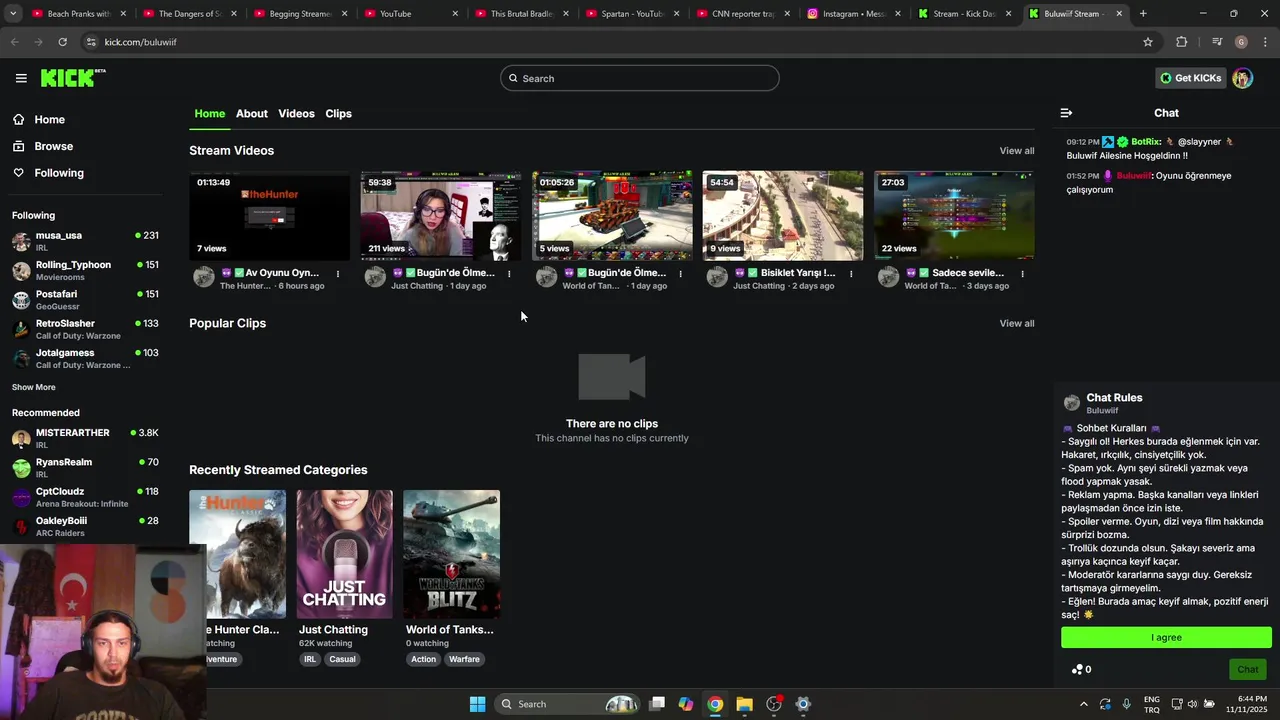This screenshot has height=720, width=1280.
Task: Select the channel Home tab
Action: [209, 113]
